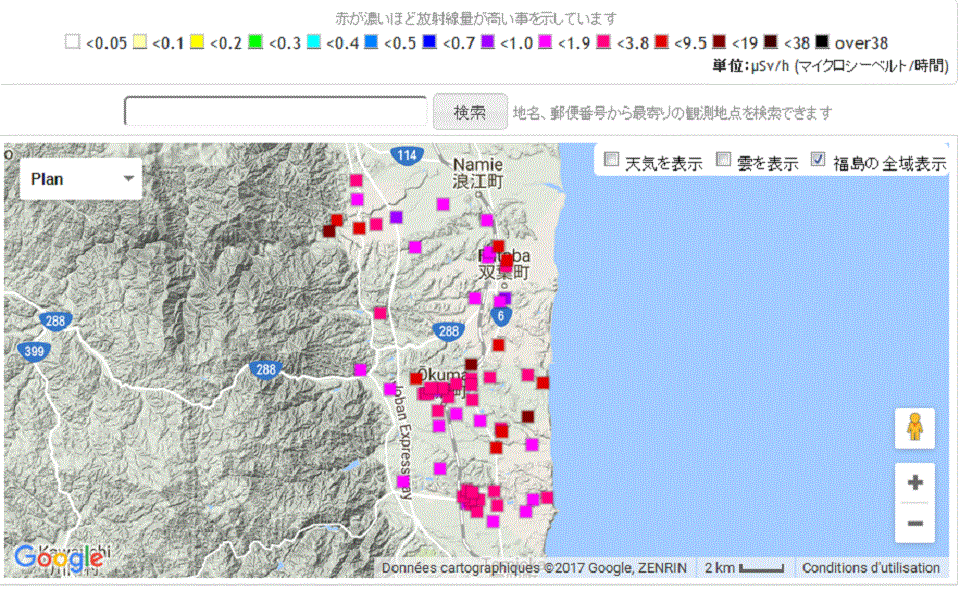Zoom out with the minus button
The width and height of the screenshot is (960, 591).
(914, 523)
